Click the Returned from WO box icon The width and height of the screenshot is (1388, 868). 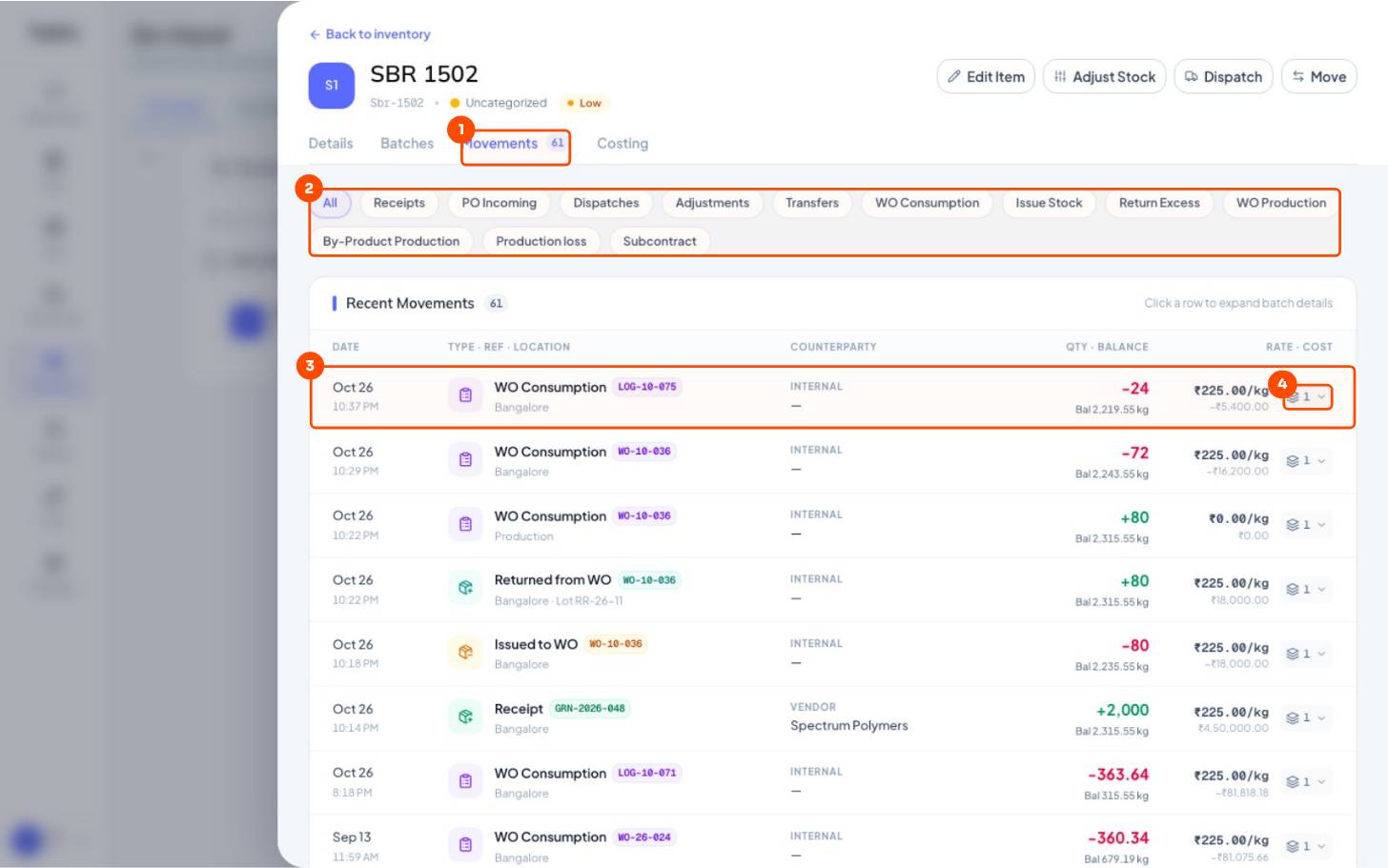click(465, 589)
